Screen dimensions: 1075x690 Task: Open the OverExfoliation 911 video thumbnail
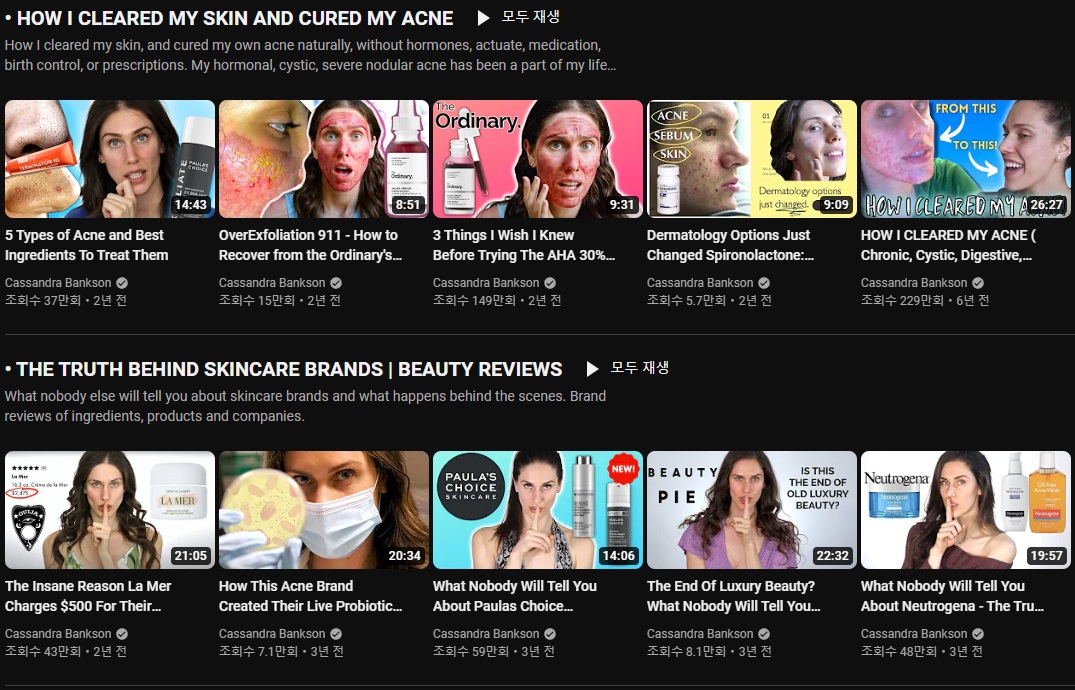324,159
